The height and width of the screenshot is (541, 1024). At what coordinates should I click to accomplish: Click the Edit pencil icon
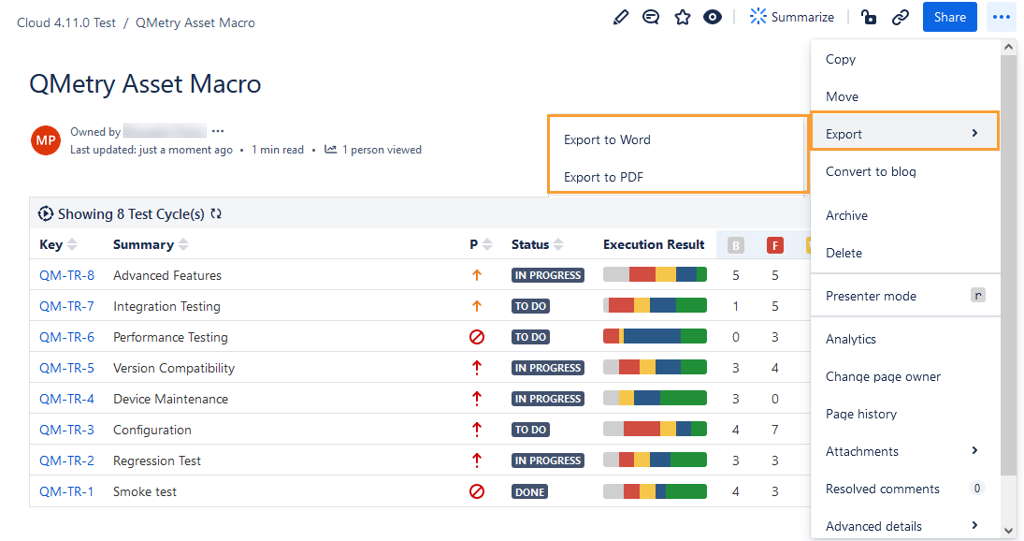tap(620, 17)
